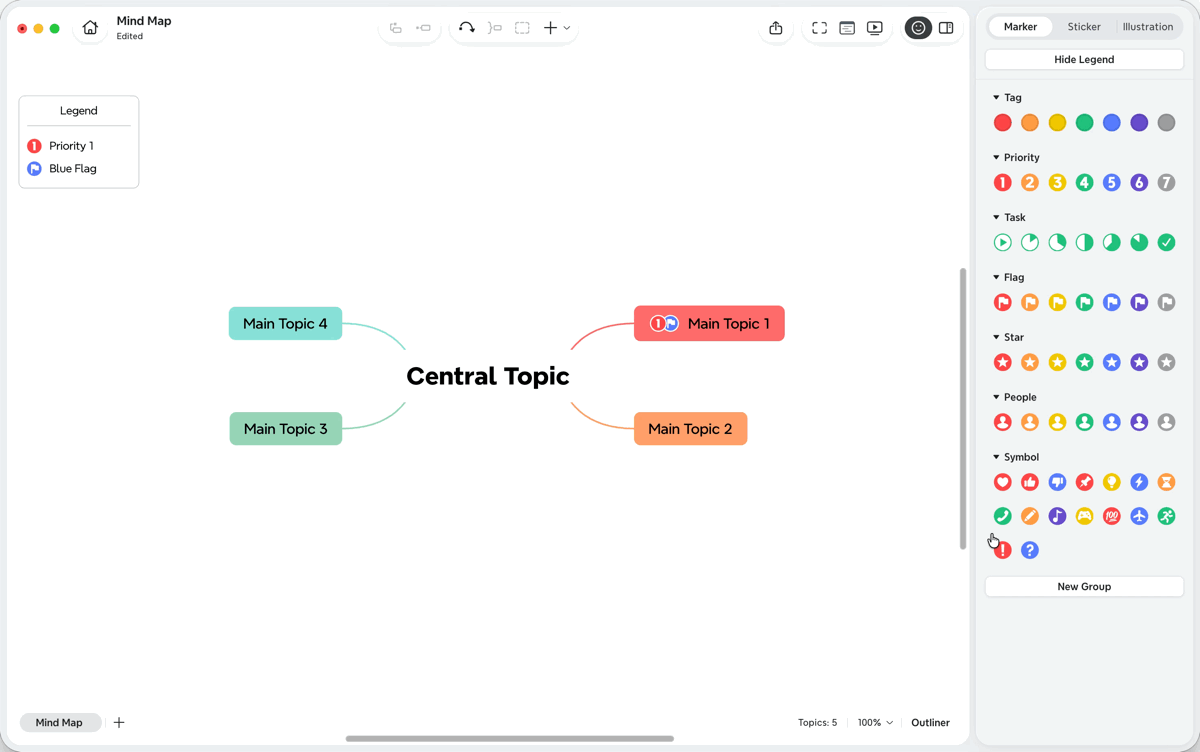Click the Home icon in the title bar

90,28
